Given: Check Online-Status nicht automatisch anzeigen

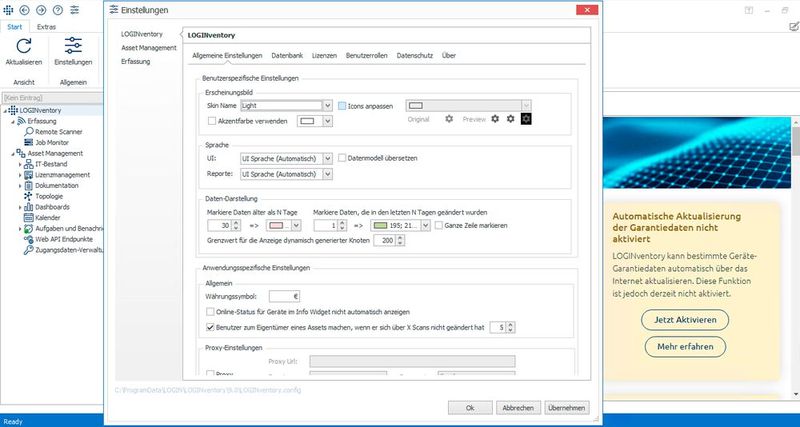Looking at the screenshot, I should pyautogui.click(x=210, y=311).
